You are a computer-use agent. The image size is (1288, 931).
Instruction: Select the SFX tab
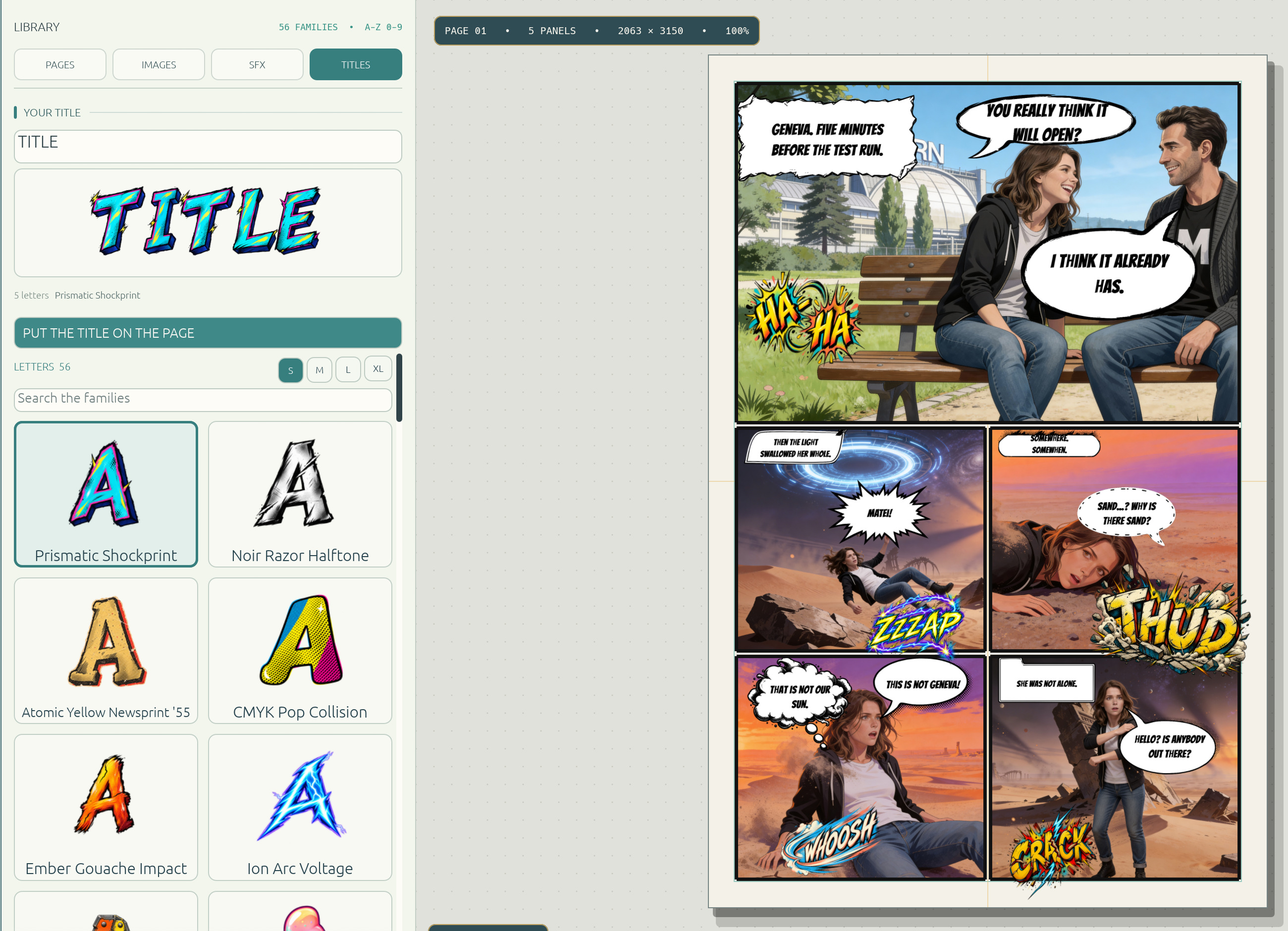(x=257, y=65)
